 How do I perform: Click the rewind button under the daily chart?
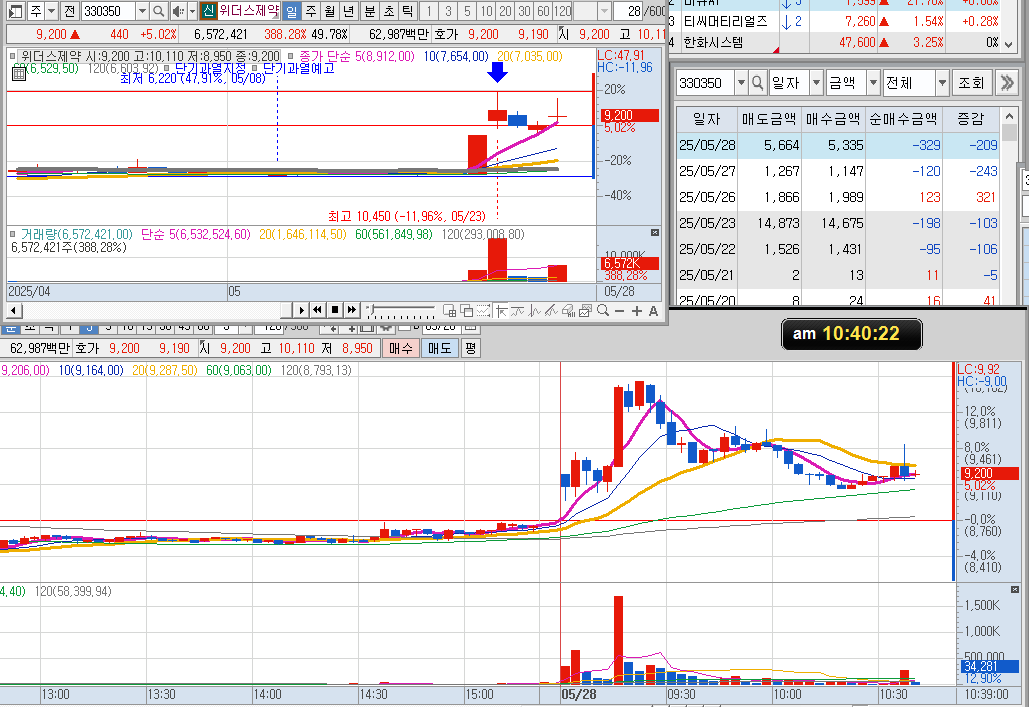[318, 310]
